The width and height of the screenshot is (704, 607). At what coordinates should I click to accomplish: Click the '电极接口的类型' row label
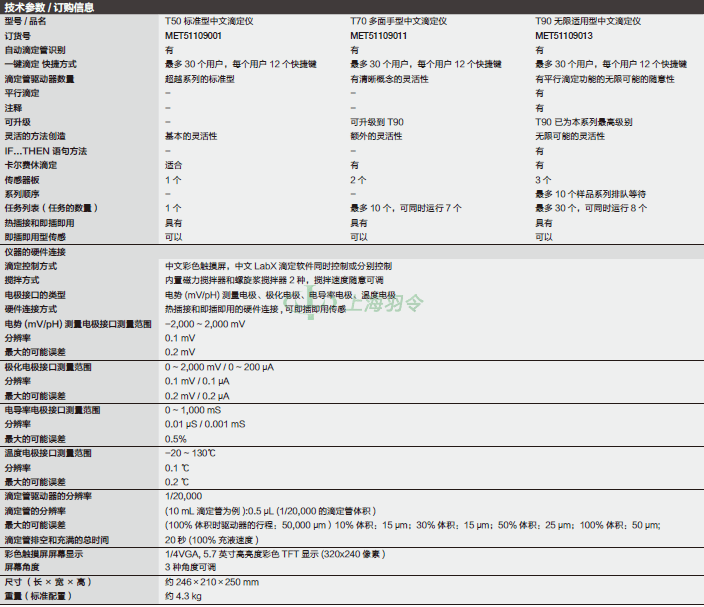pyautogui.click(x=35, y=295)
